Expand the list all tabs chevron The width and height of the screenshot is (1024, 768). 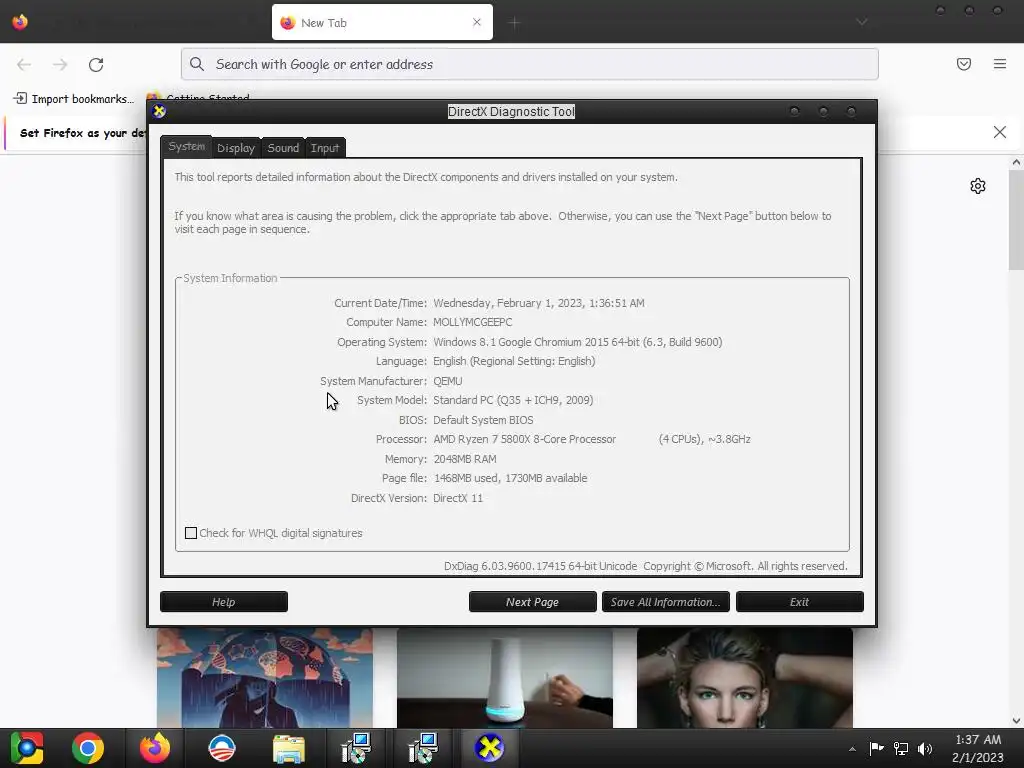(x=862, y=22)
